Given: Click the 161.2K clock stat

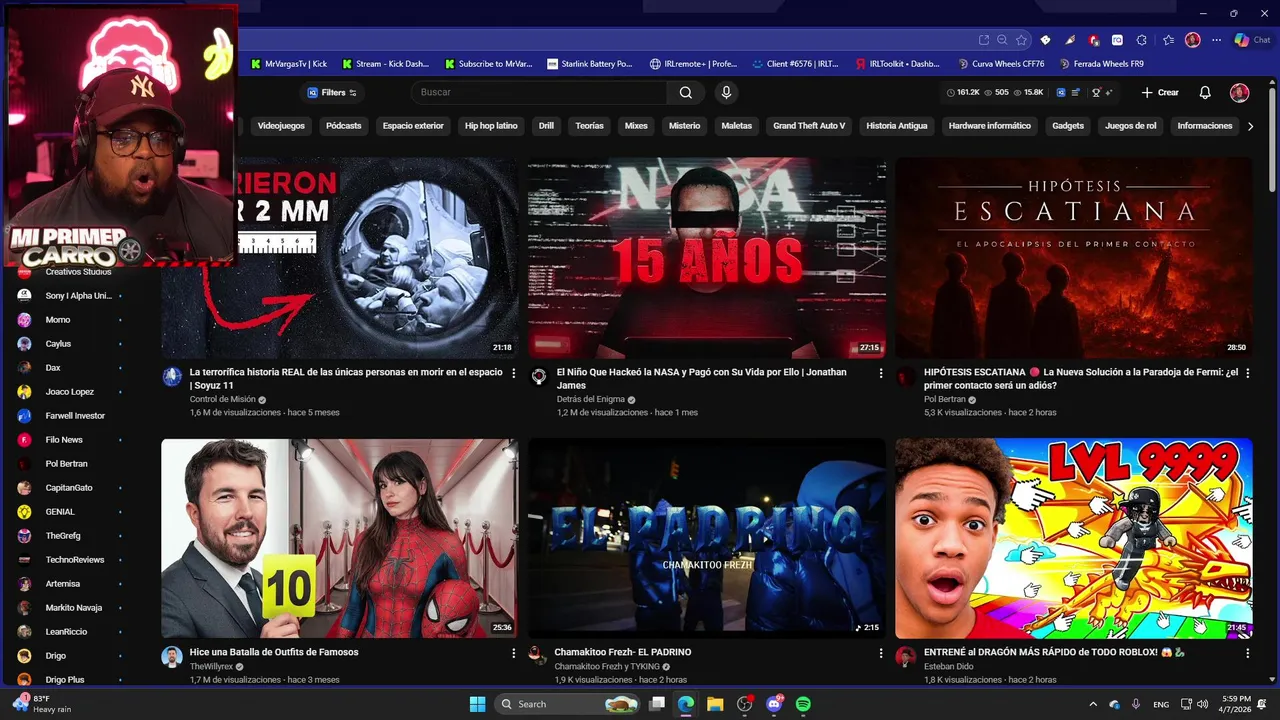Looking at the screenshot, I should click(962, 92).
